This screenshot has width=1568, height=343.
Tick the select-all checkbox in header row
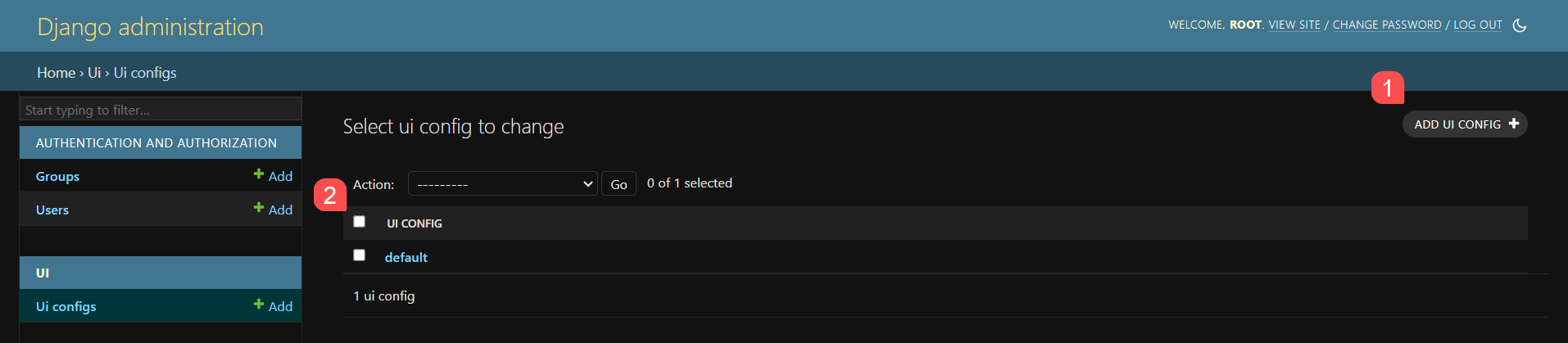click(x=359, y=222)
